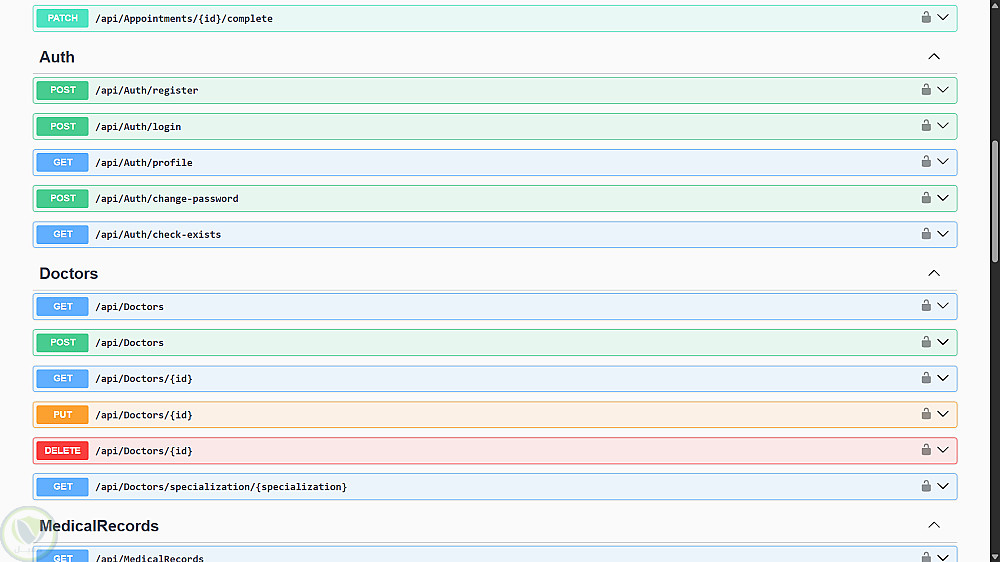Click lock icon on PATCH Appointments complete row
Screen dimensions: 1000x562
click(926, 18)
